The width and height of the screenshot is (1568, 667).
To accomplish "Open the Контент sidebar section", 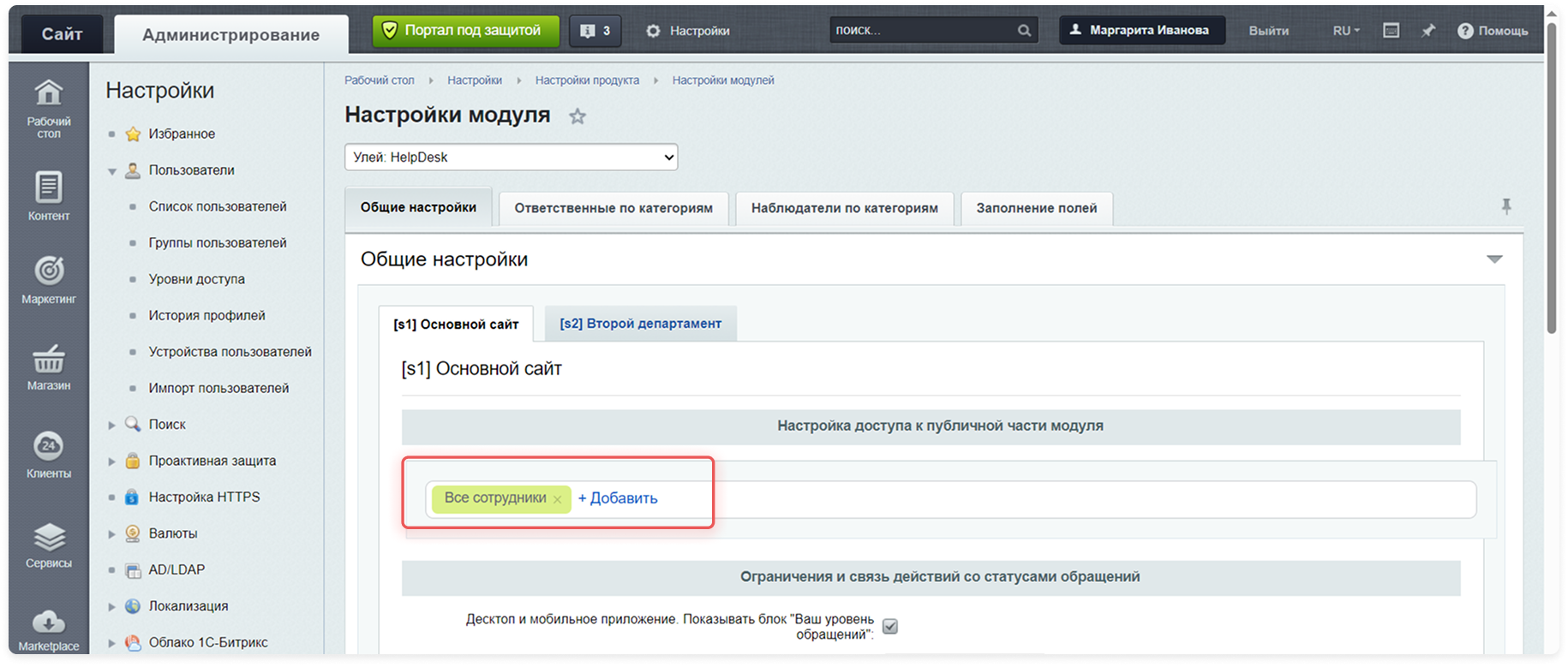I will (48, 196).
